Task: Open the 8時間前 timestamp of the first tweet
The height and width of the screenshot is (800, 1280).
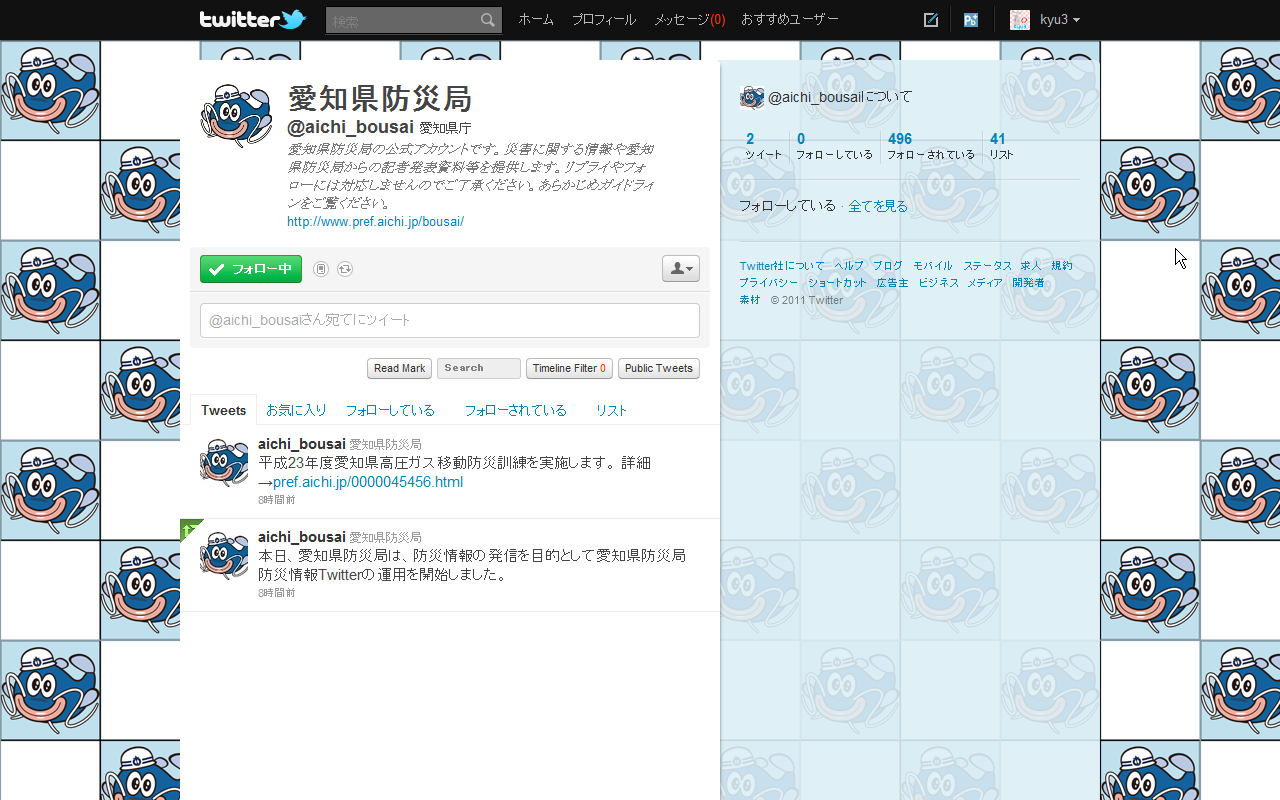Action: (x=276, y=499)
